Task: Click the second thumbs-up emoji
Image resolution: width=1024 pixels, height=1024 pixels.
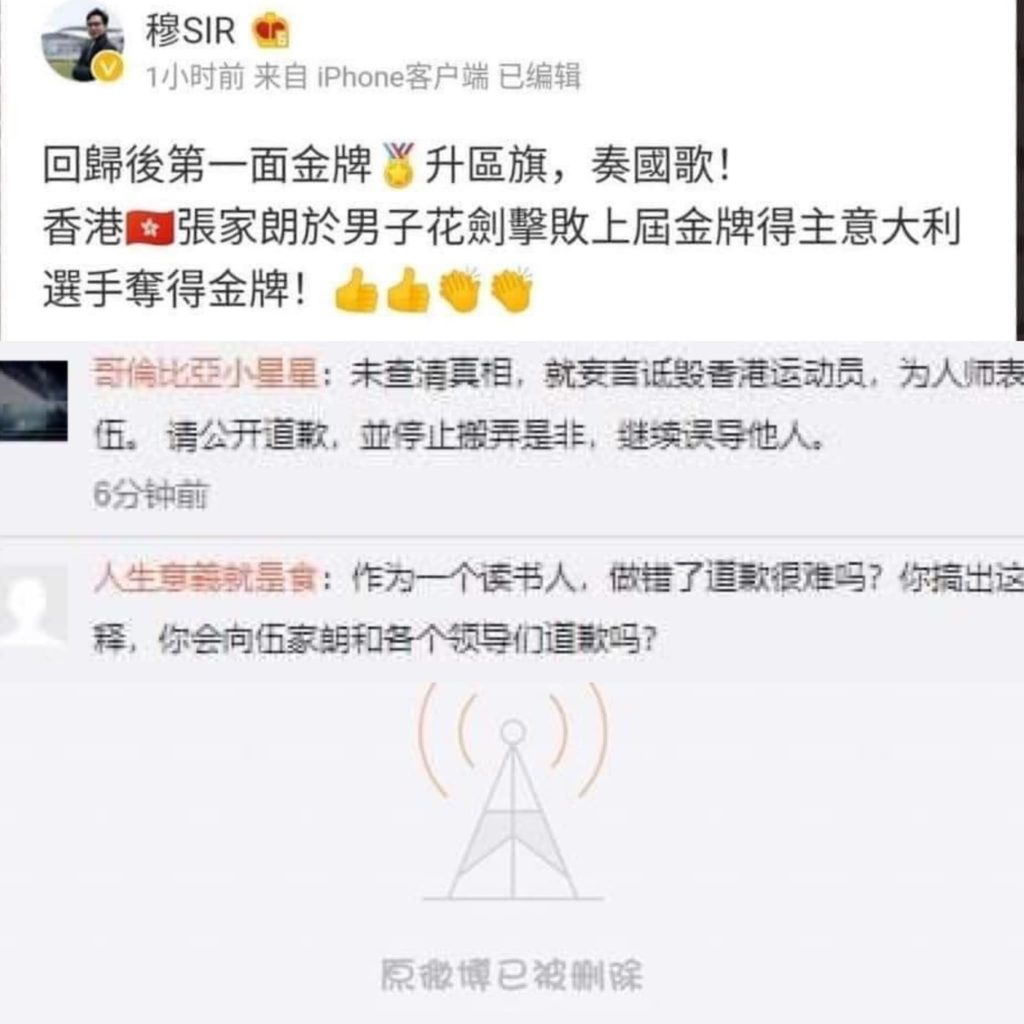Action: tap(409, 290)
